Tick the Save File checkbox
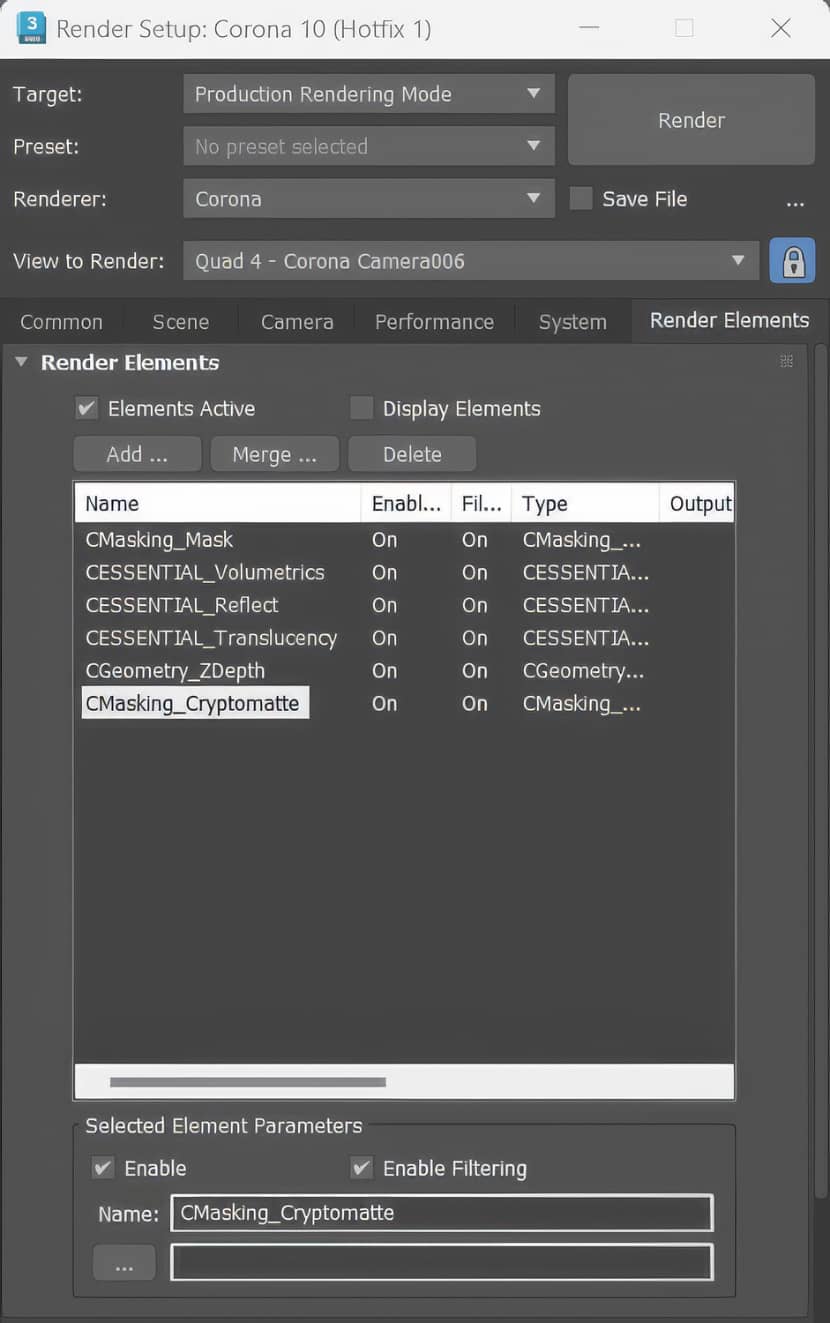This screenshot has width=830, height=1323. click(x=581, y=198)
